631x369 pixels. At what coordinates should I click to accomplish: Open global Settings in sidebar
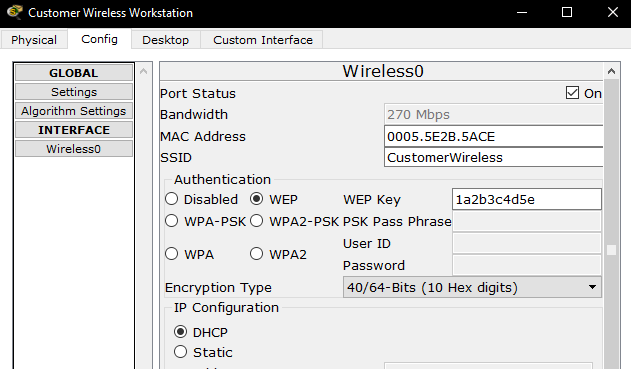(74, 92)
